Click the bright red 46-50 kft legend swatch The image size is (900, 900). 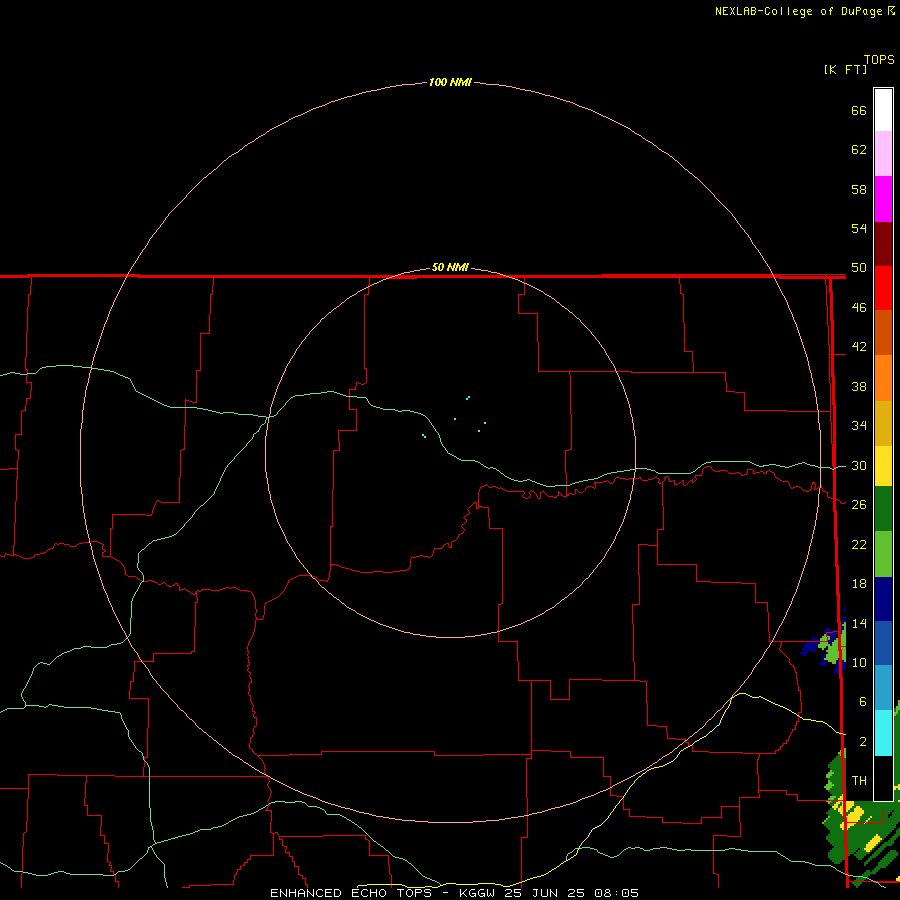click(883, 288)
